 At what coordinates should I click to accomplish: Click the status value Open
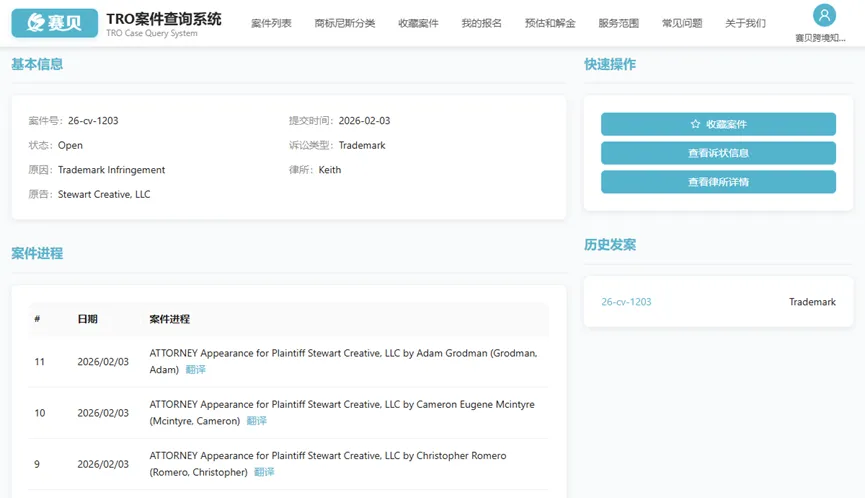[70, 145]
